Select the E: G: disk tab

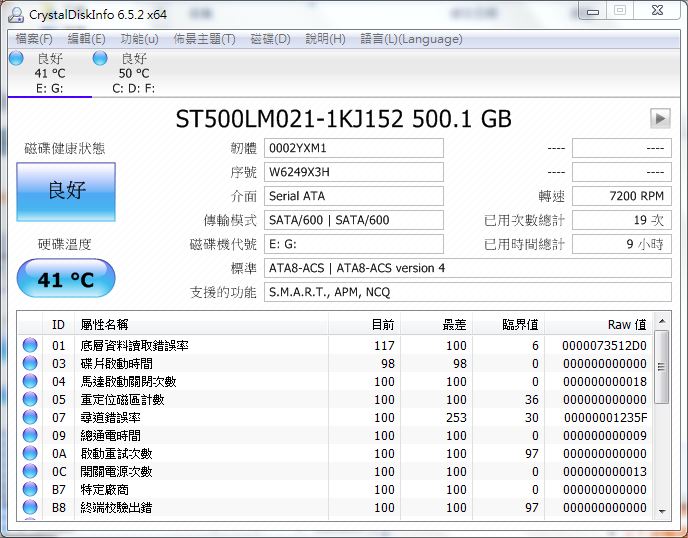[49, 73]
